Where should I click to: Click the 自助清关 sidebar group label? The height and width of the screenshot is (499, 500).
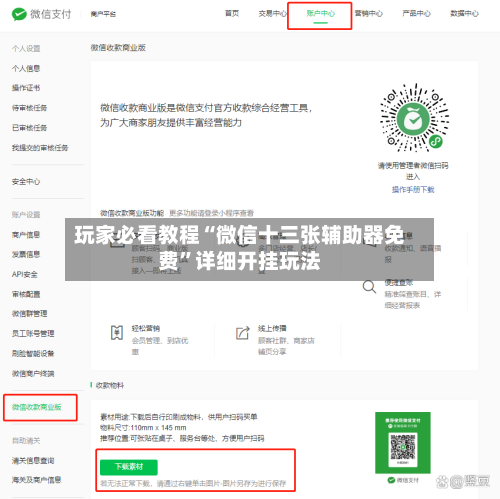click(x=26, y=441)
